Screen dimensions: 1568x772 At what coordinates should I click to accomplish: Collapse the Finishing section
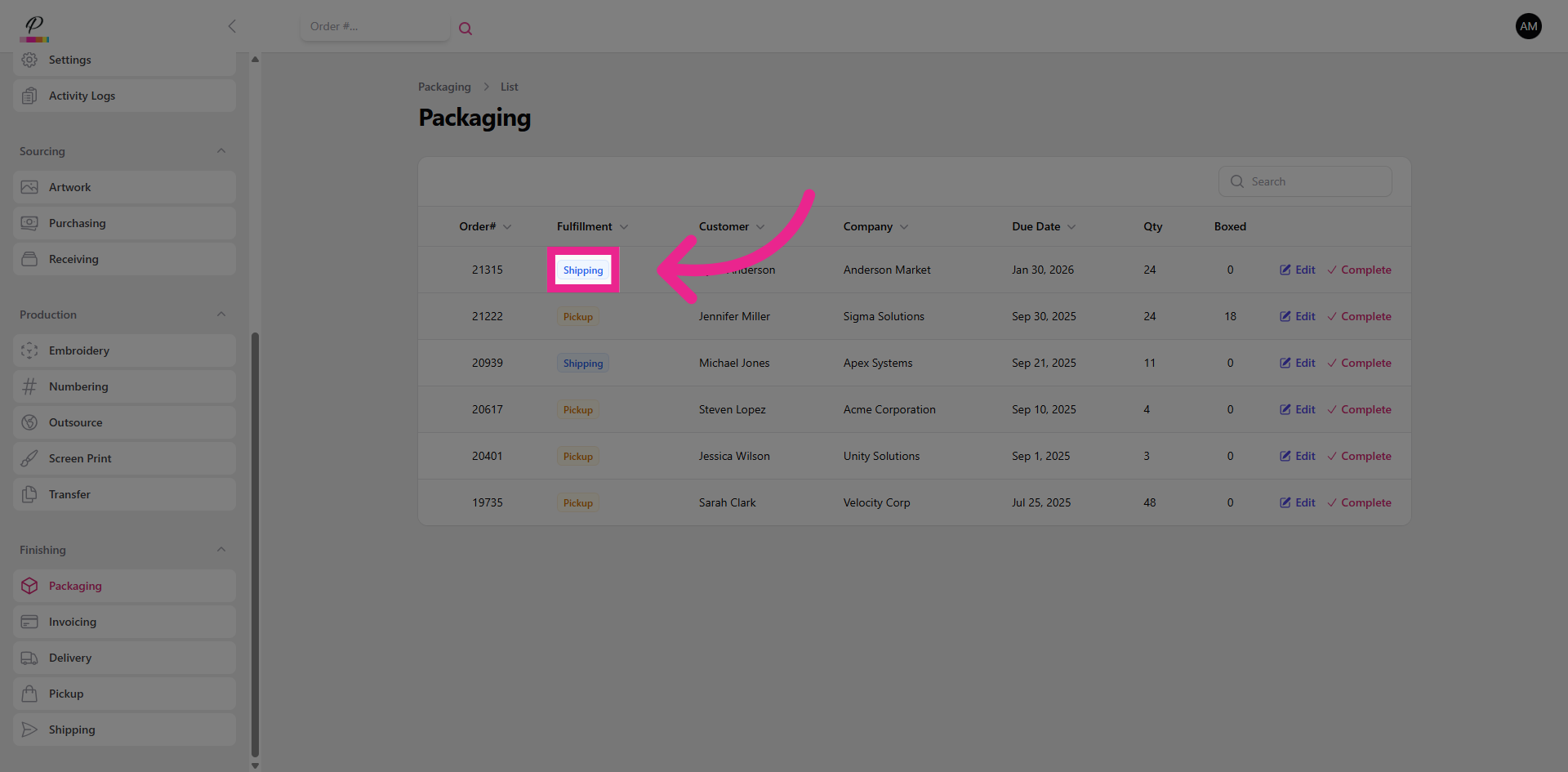(x=221, y=550)
